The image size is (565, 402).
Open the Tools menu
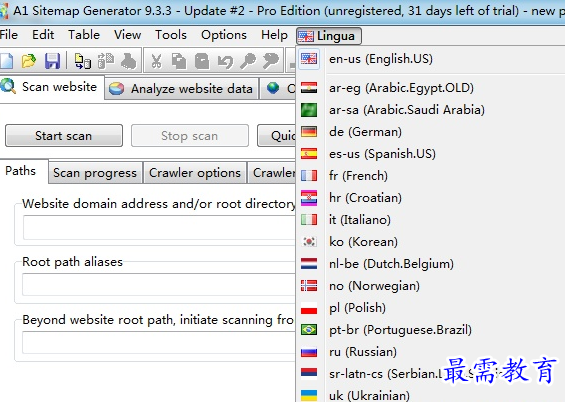(171, 35)
